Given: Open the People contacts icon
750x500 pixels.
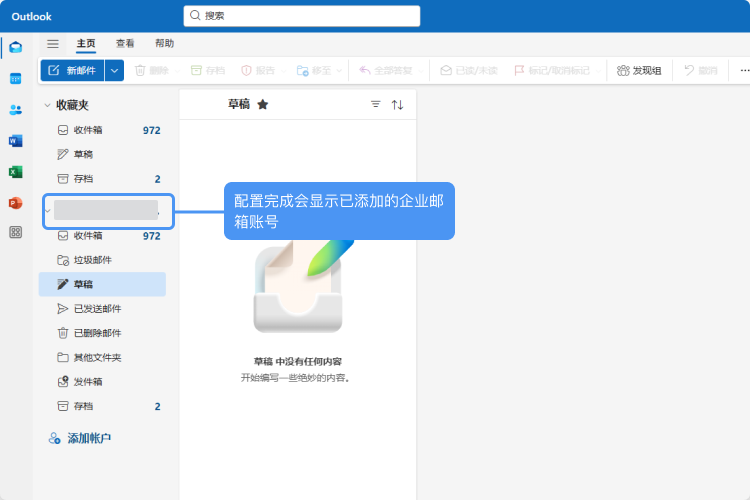Looking at the screenshot, I should (15, 109).
